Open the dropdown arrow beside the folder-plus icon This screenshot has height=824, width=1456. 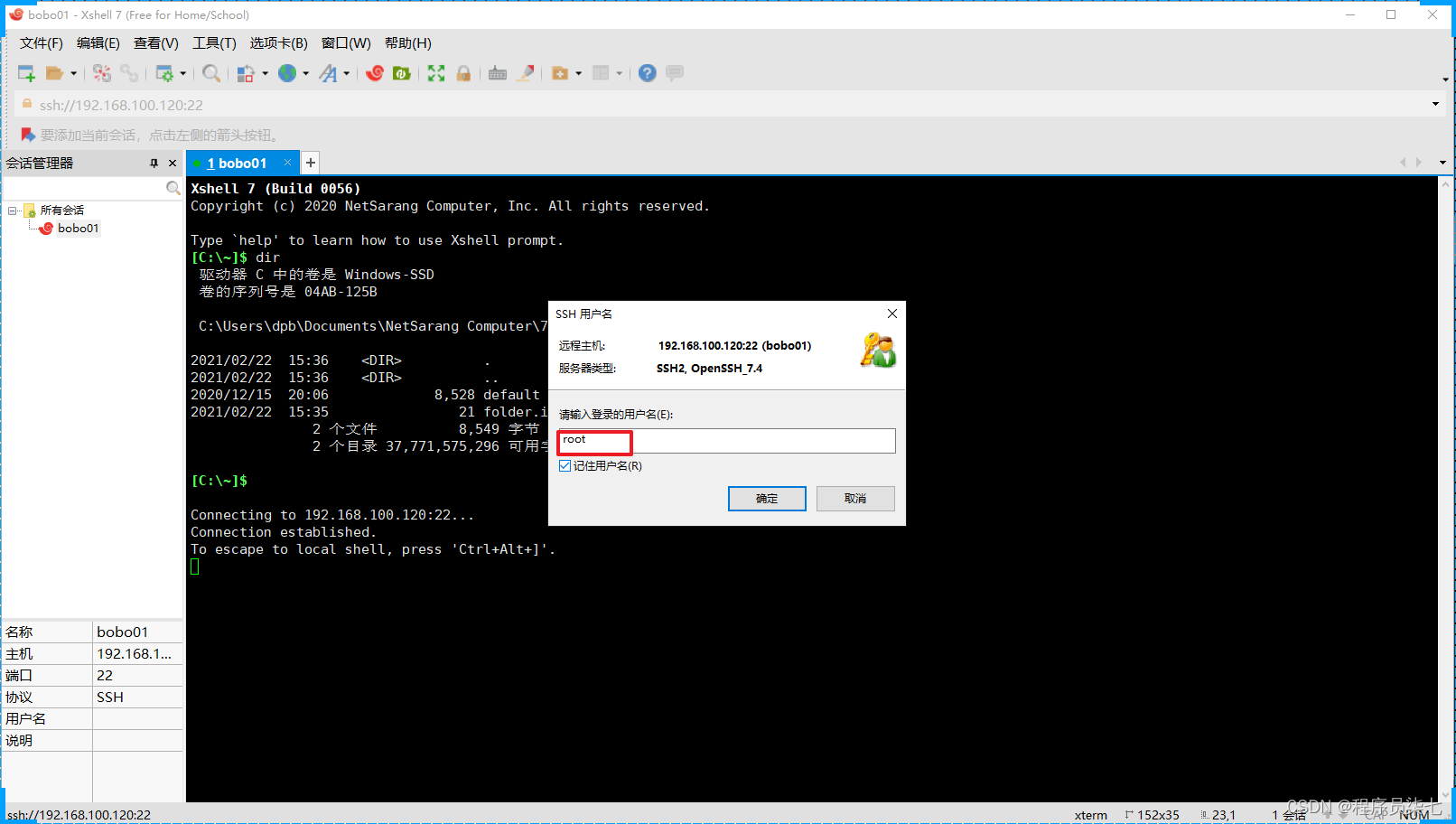(x=578, y=73)
